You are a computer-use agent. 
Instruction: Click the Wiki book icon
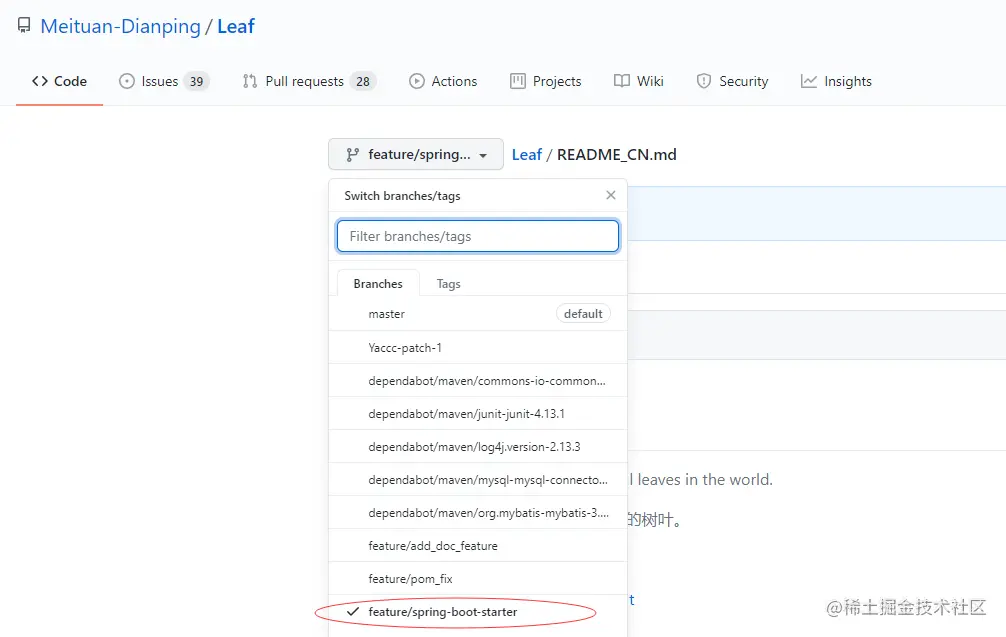coord(622,81)
